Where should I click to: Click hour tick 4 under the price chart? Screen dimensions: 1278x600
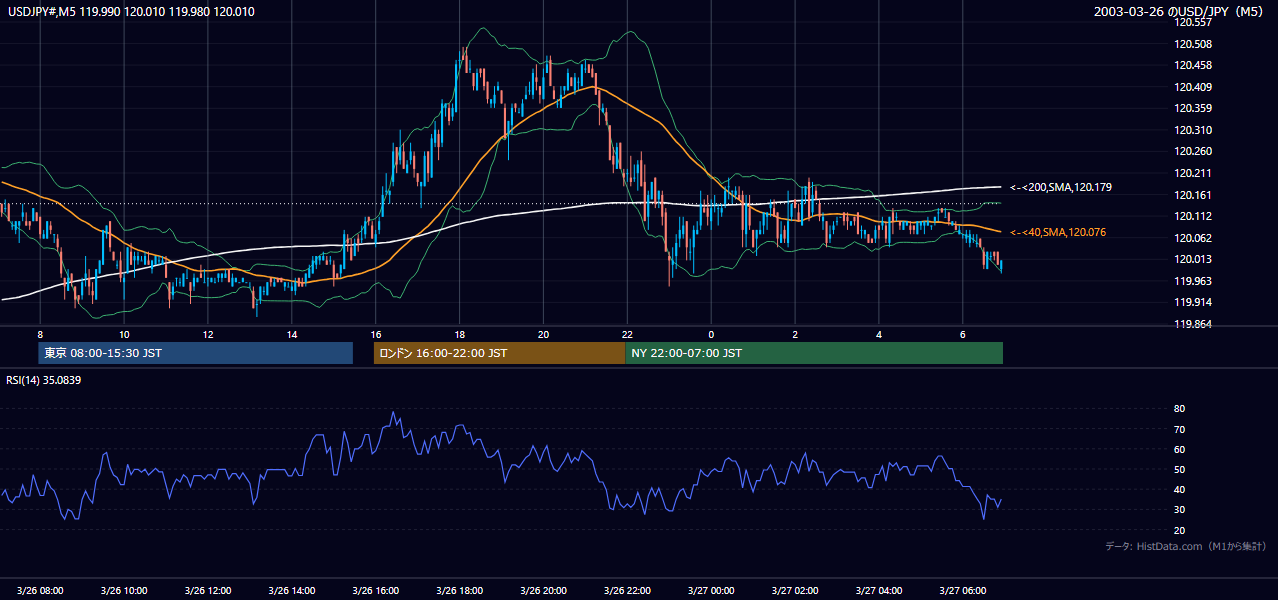879,334
